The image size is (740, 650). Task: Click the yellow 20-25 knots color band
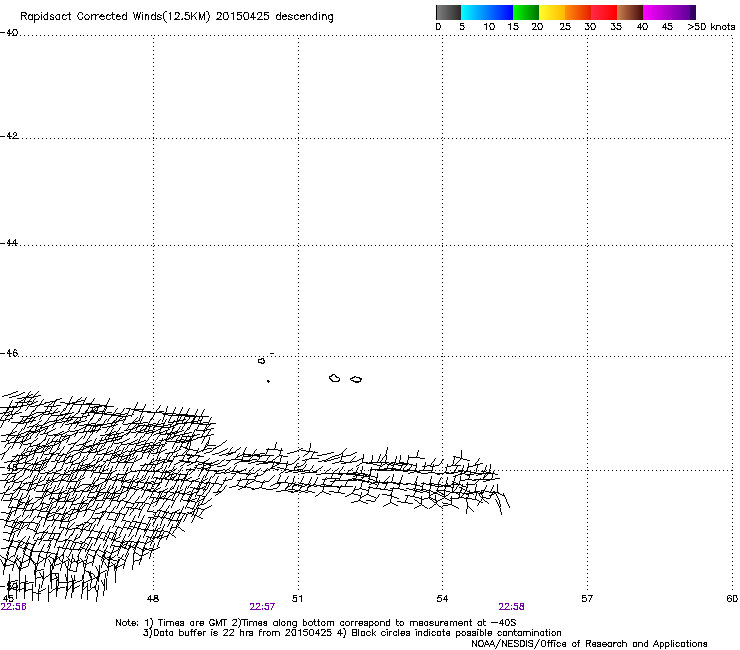coord(552,12)
